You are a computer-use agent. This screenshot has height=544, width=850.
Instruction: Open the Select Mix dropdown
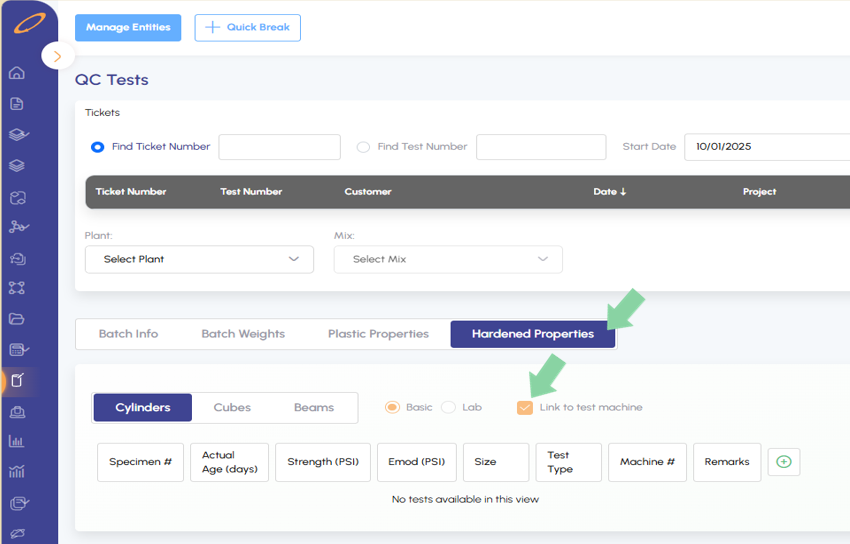tap(448, 259)
